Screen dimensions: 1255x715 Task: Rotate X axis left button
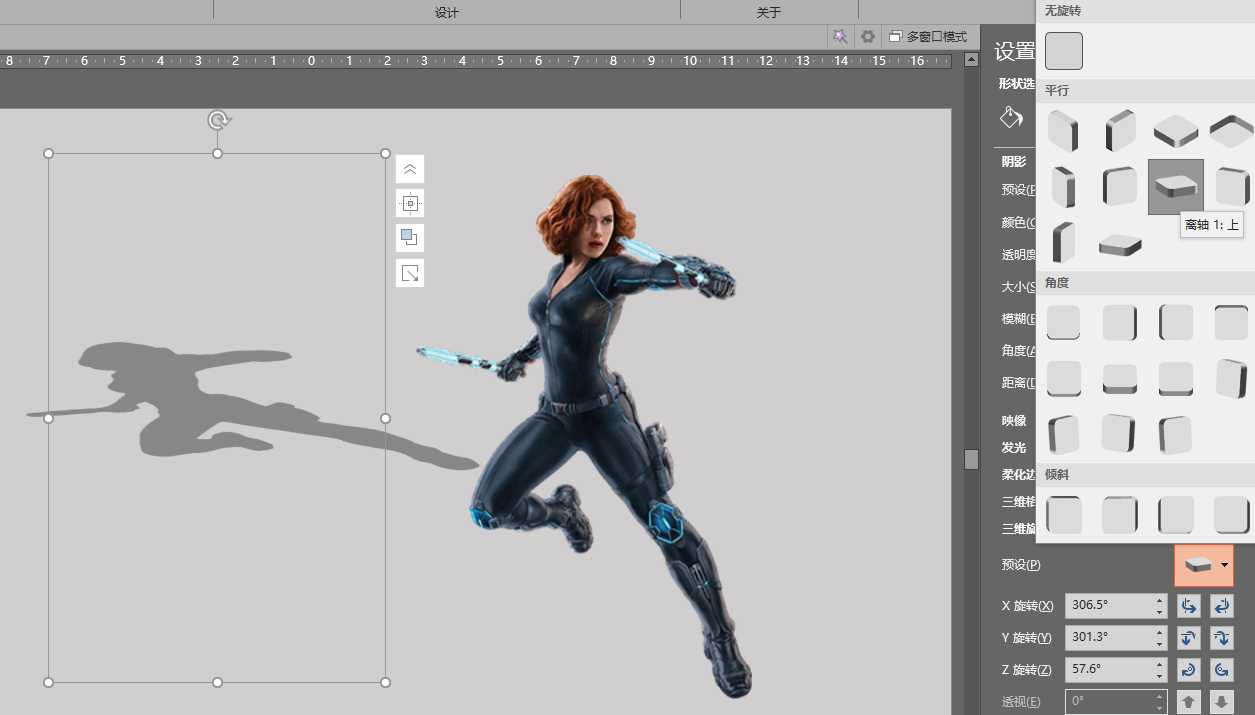[x=1188, y=606]
